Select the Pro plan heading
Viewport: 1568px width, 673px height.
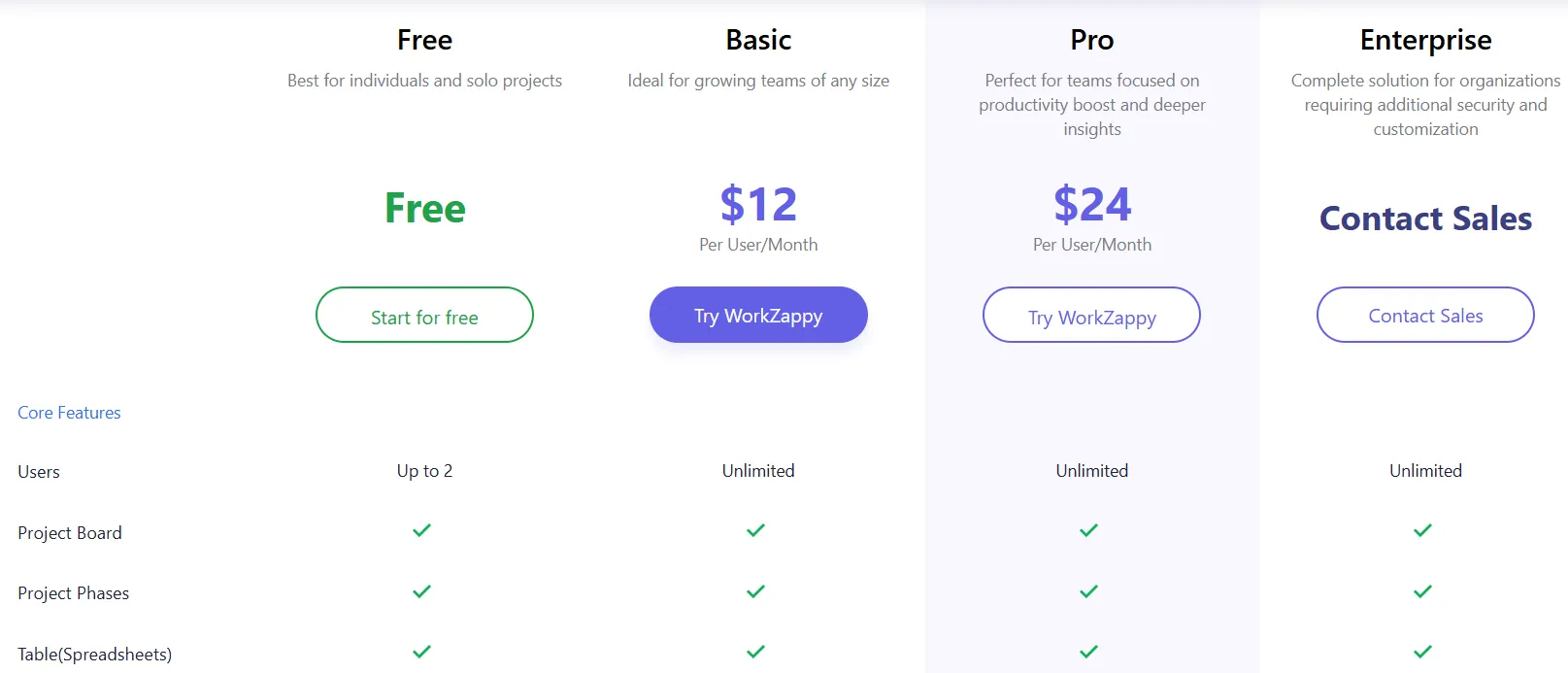coord(1091,40)
